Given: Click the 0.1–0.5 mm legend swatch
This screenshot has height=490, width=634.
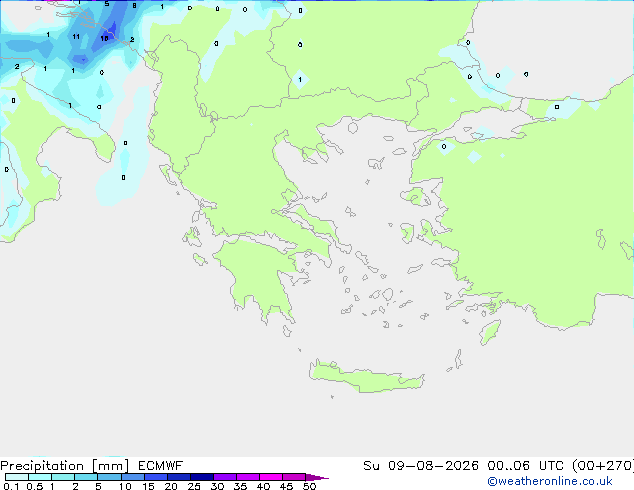Looking at the screenshot, I should coord(17,477).
